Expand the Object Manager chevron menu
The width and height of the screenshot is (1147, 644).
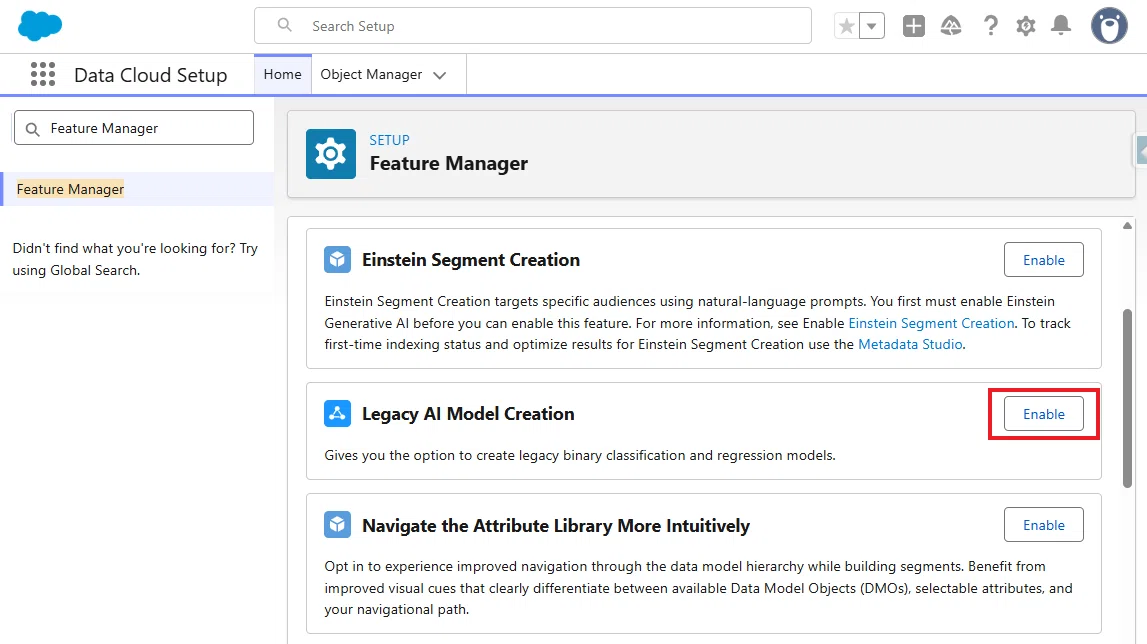pyautogui.click(x=440, y=75)
